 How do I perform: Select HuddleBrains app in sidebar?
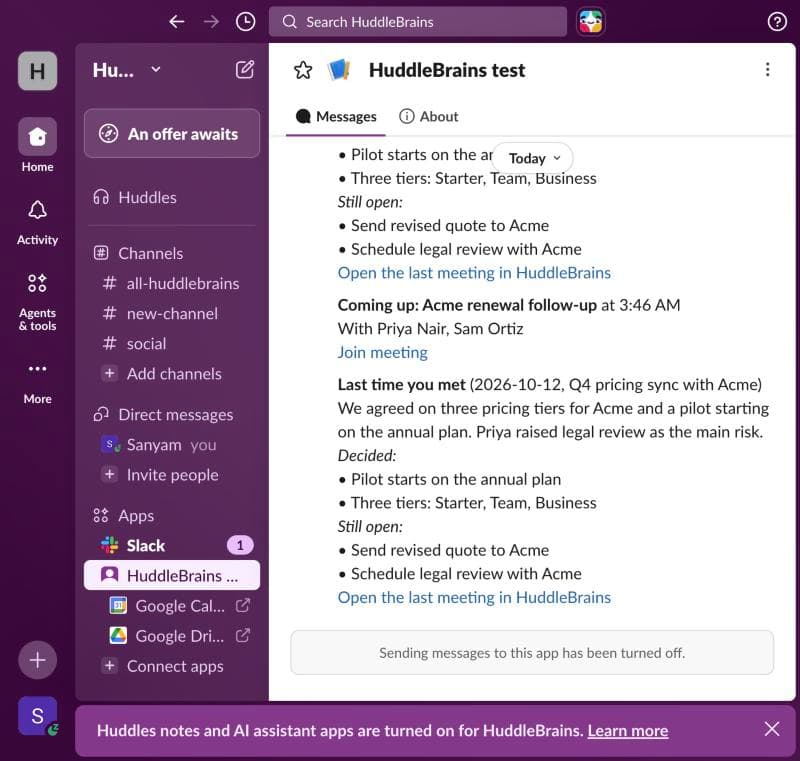(172, 575)
